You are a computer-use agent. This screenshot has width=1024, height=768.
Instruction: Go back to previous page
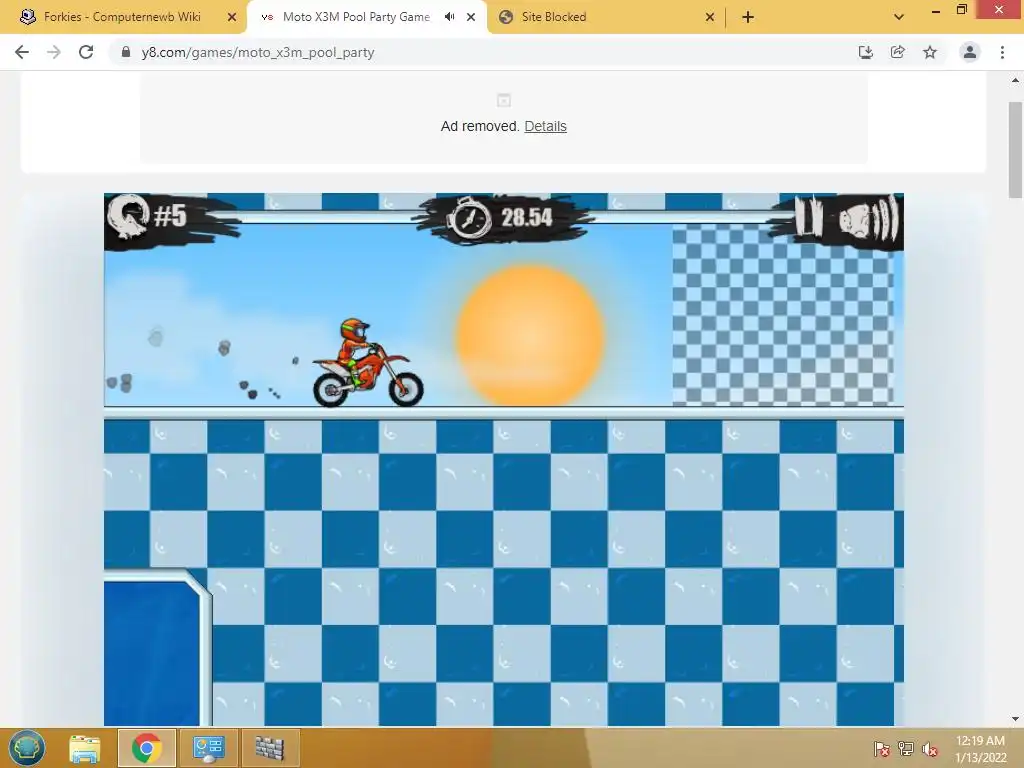[x=22, y=52]
